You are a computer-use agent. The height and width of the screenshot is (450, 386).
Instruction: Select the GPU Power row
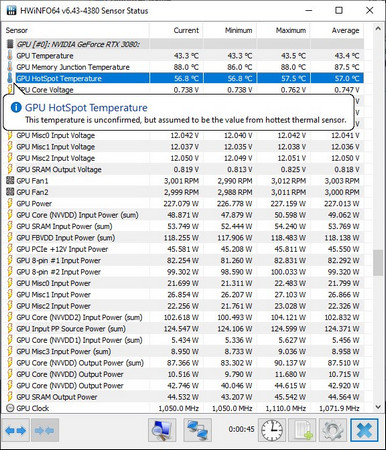click(x=183, y=203)
